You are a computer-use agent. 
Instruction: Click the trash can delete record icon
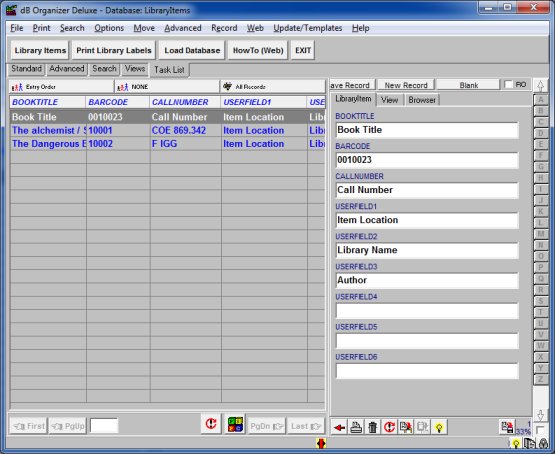(372, 427)
